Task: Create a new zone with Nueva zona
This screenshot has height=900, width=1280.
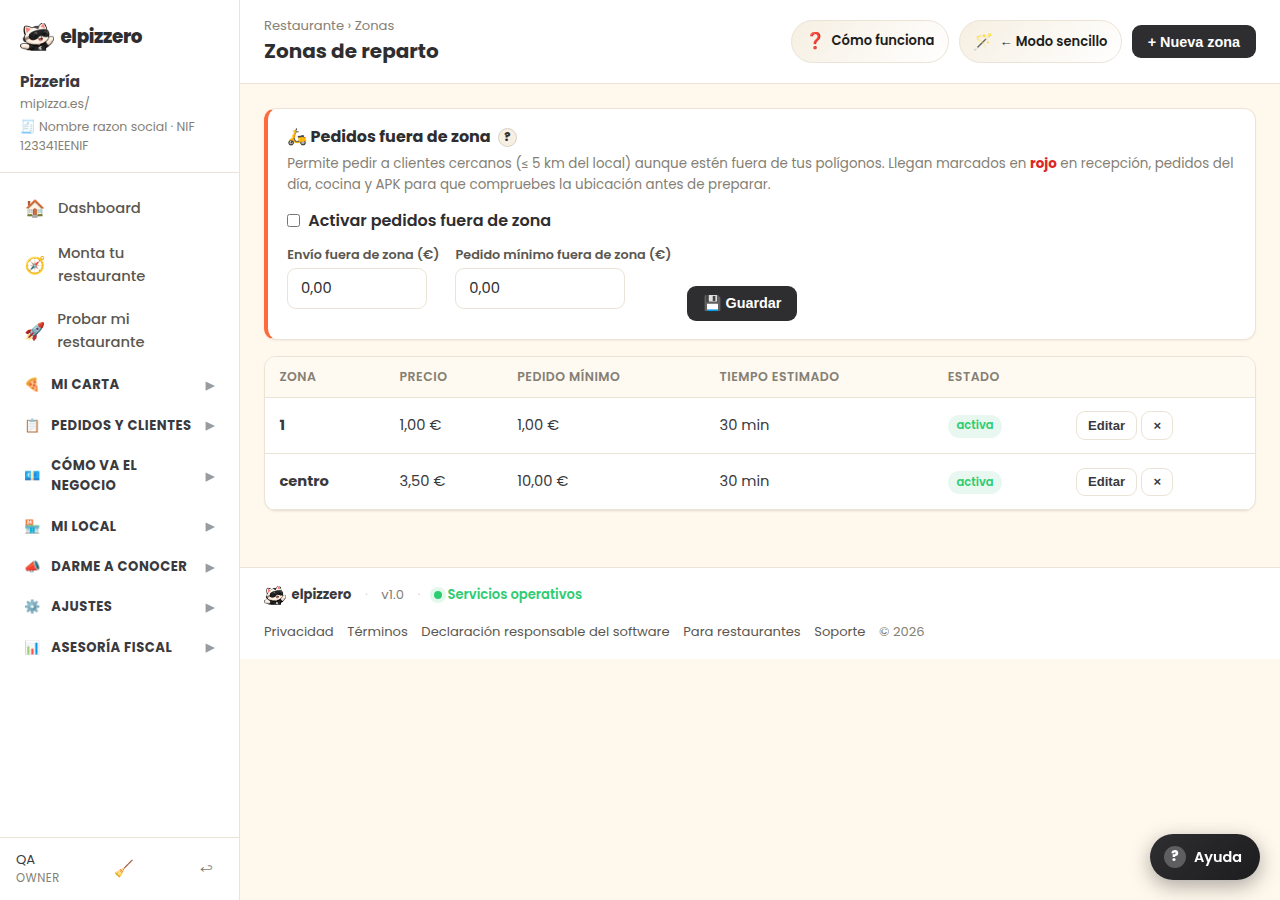Action: pos(1194,41)
